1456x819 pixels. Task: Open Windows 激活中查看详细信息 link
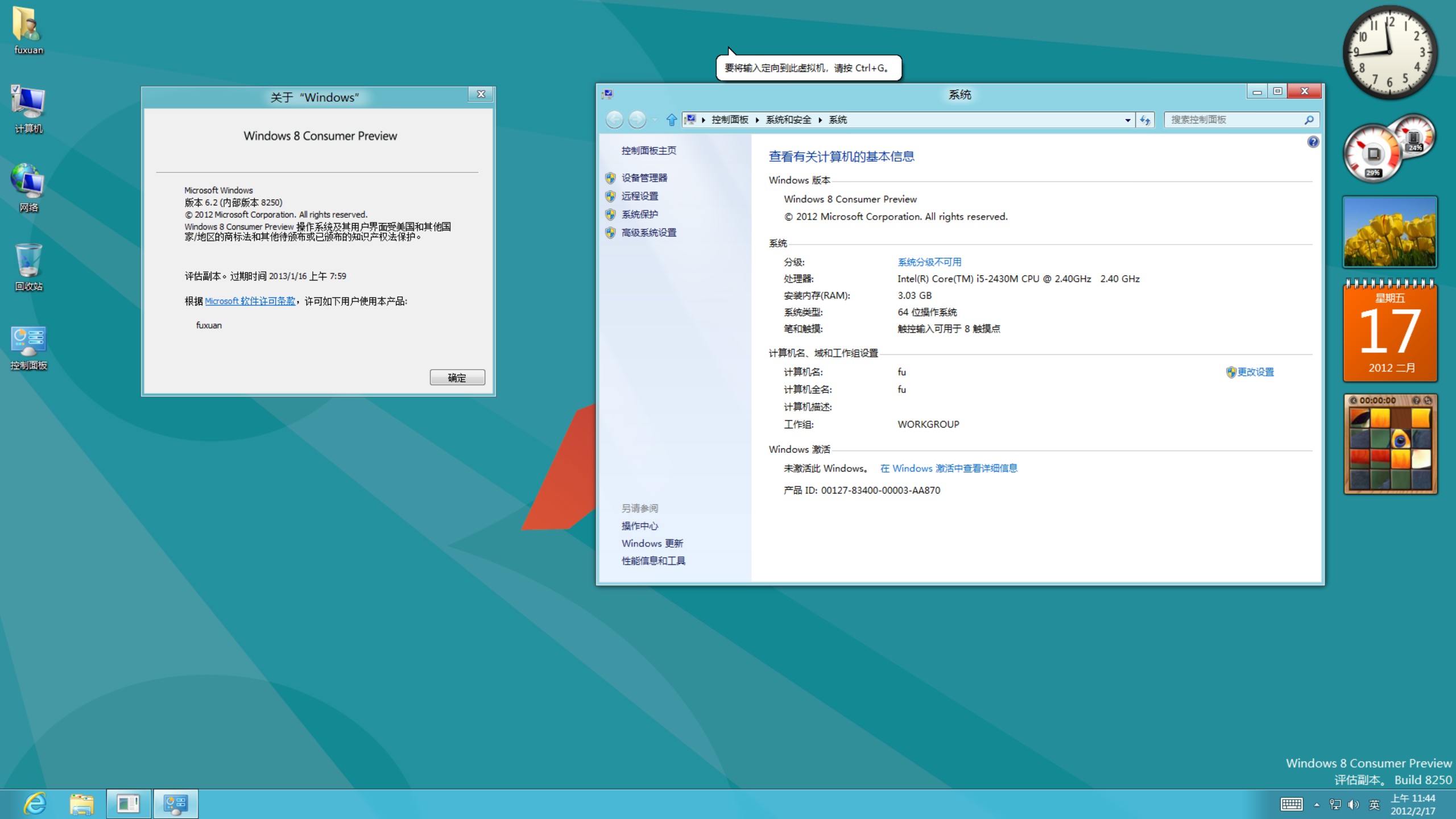click(x=949, y=468)
